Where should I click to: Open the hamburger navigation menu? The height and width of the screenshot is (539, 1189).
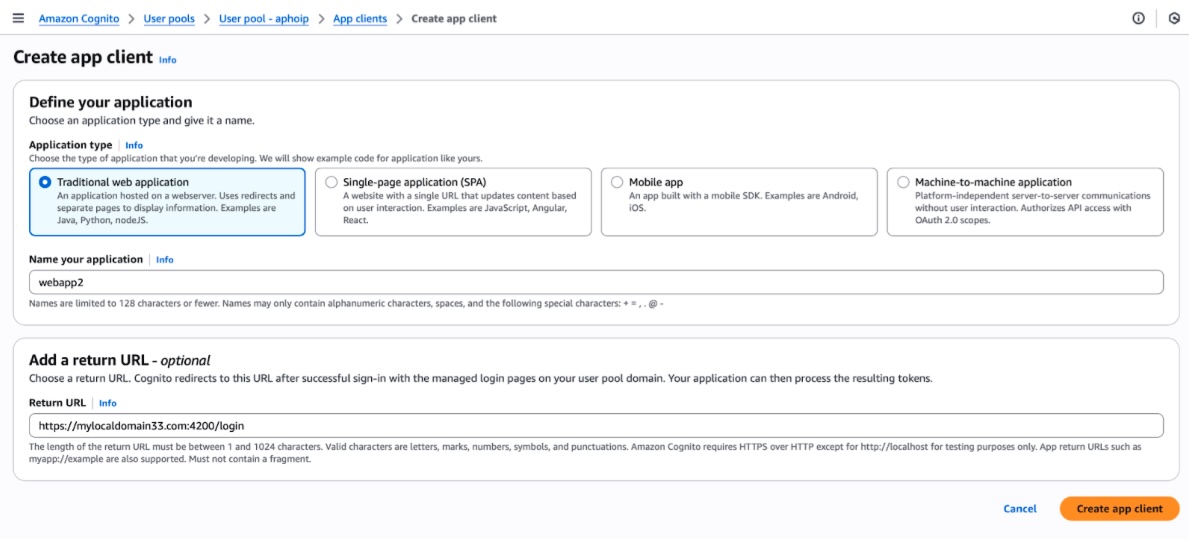[18, 18]
